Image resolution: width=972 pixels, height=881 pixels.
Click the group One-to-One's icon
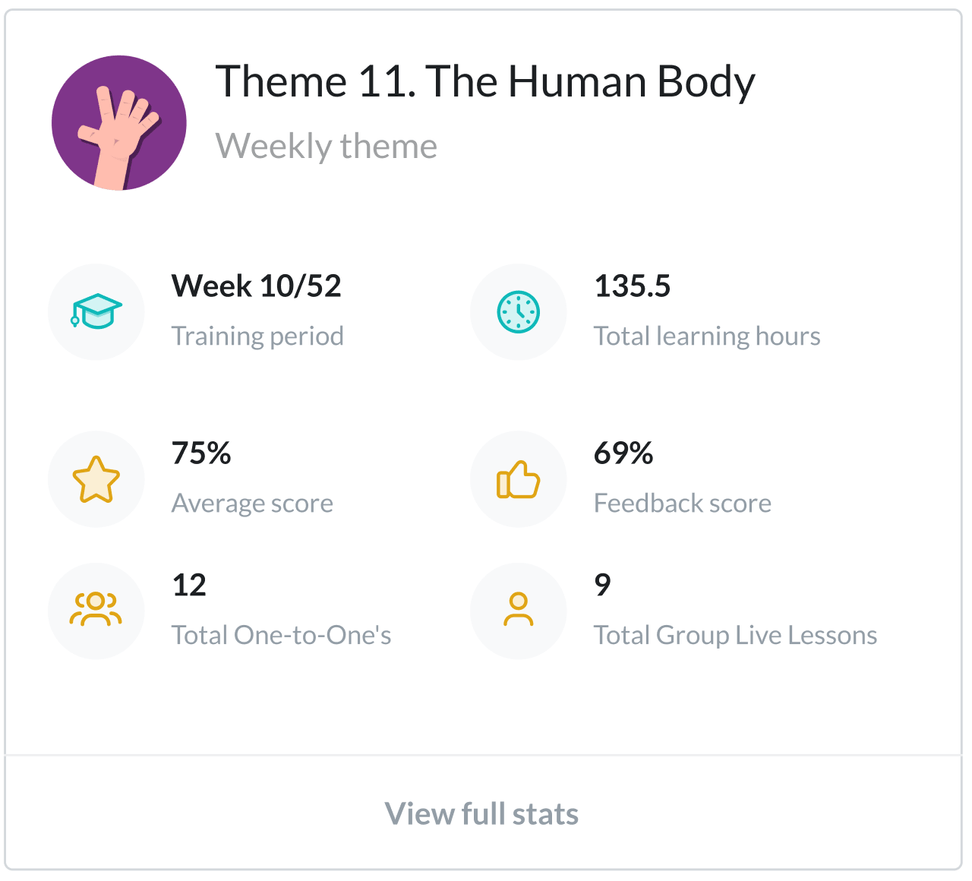tap(96, 610)
